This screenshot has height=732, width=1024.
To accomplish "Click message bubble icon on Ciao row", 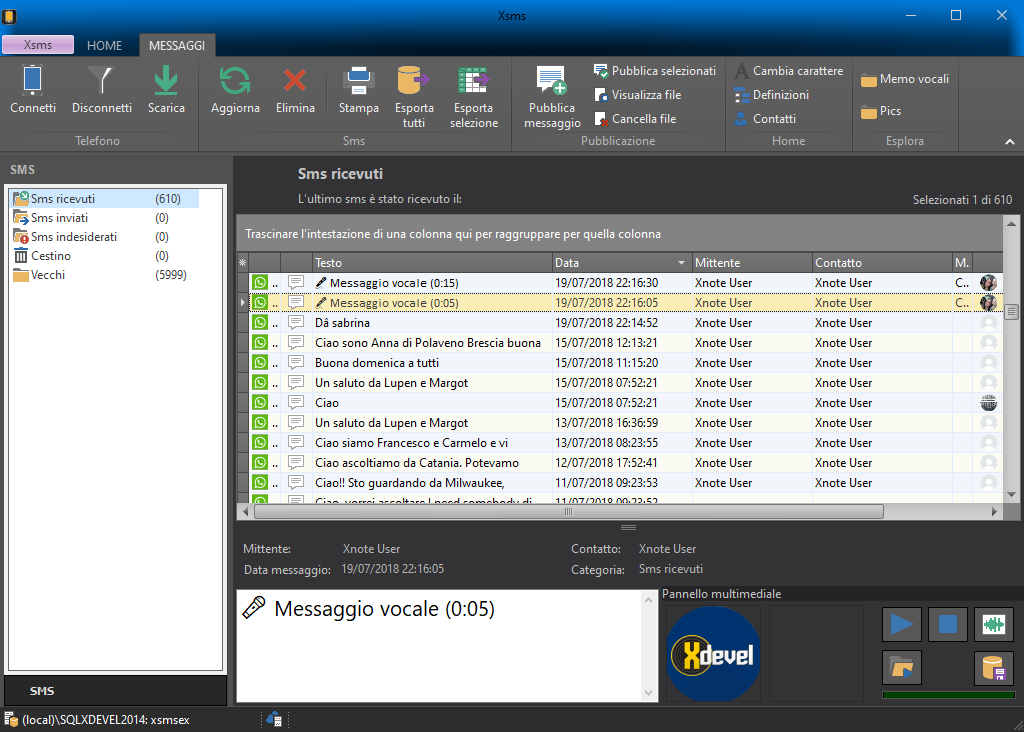I will click(x=296, y=402).
